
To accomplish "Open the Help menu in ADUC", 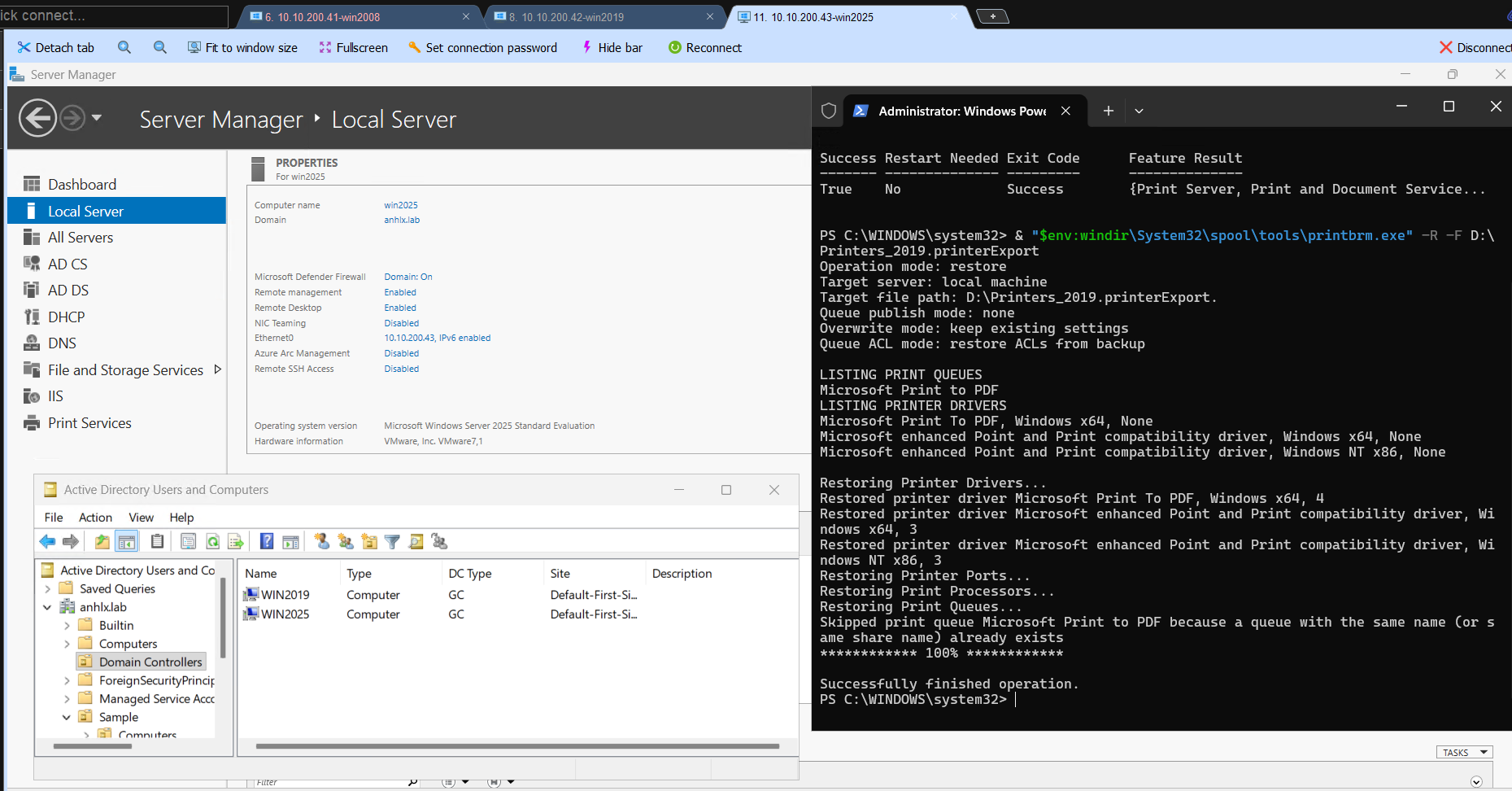I will coord(181,517).
